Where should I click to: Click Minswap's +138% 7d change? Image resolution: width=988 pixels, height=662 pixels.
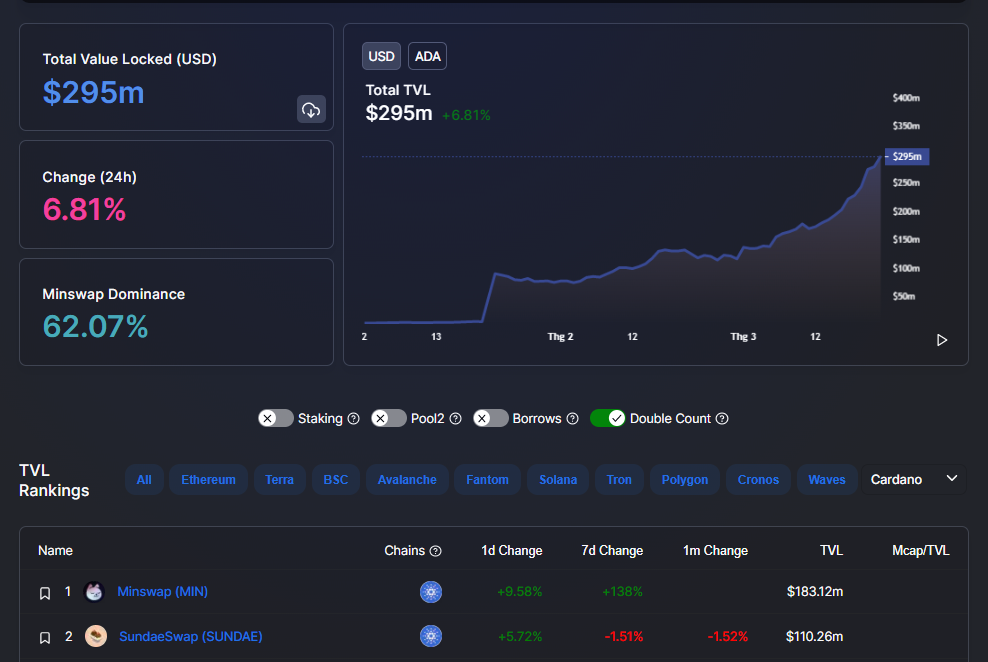point(622,591)
